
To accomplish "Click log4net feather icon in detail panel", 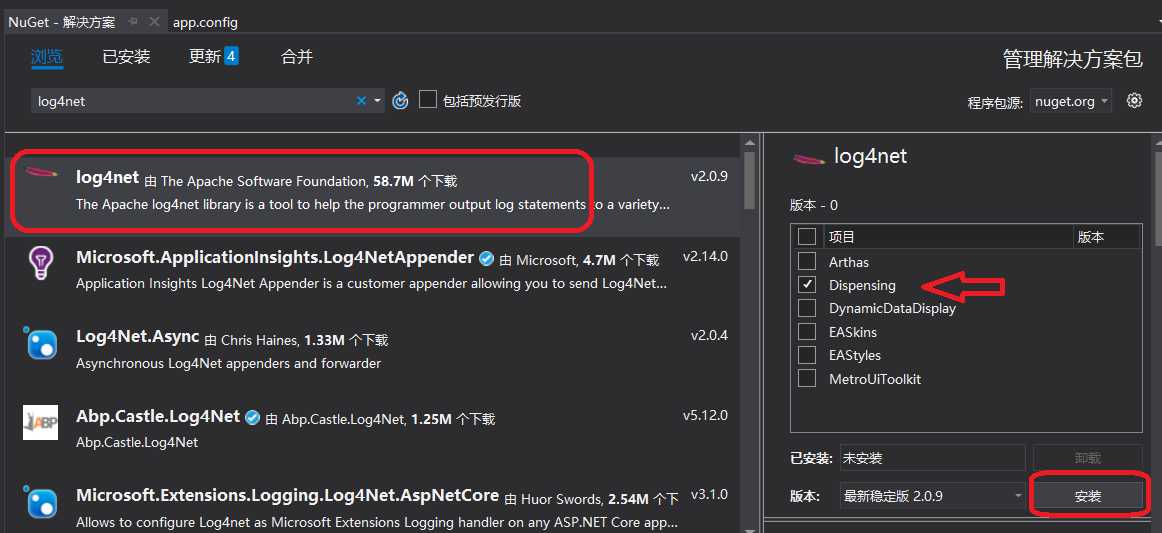I will (x=809, y=157).
